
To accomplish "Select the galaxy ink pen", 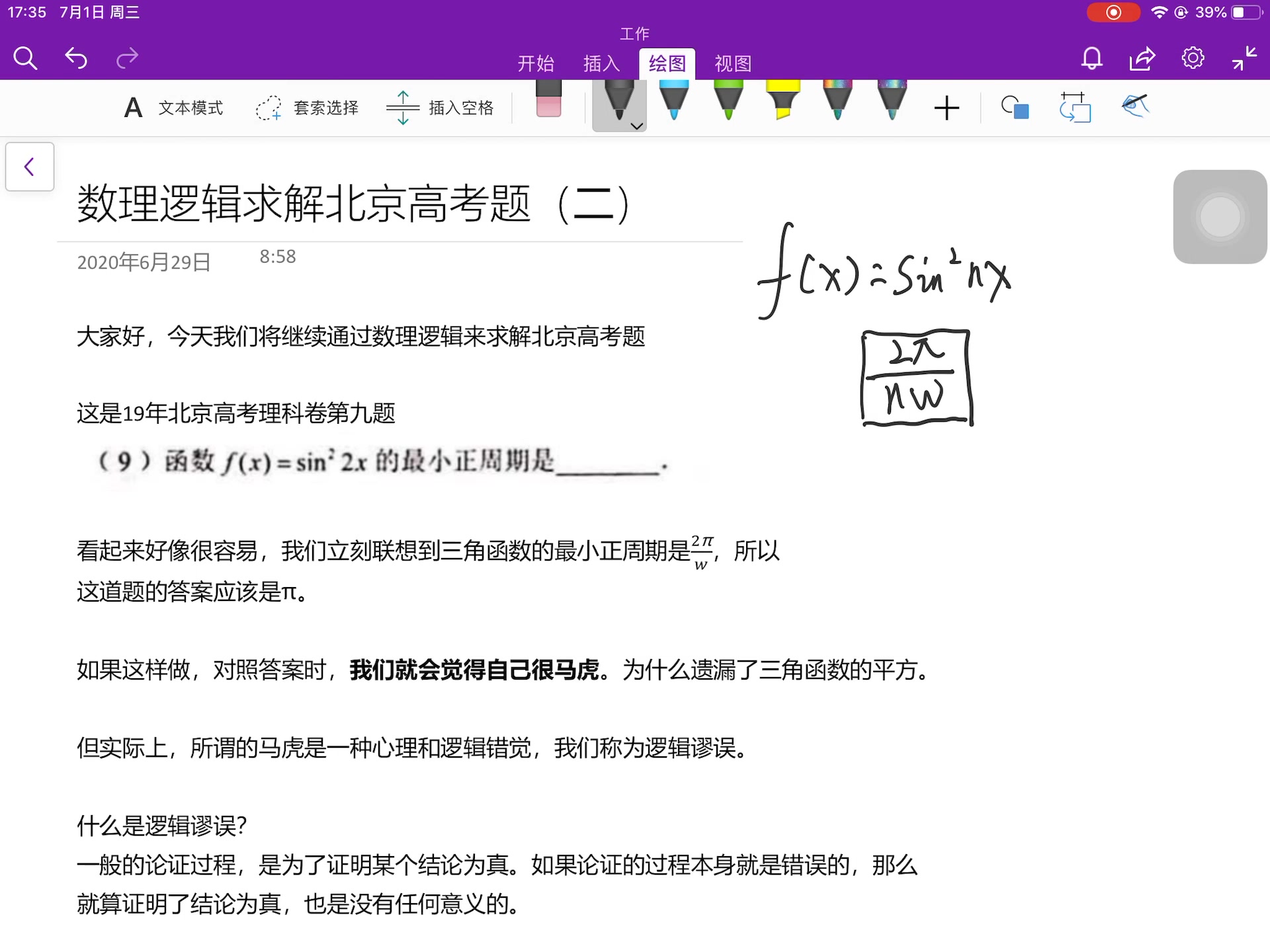I will point(892,100).
